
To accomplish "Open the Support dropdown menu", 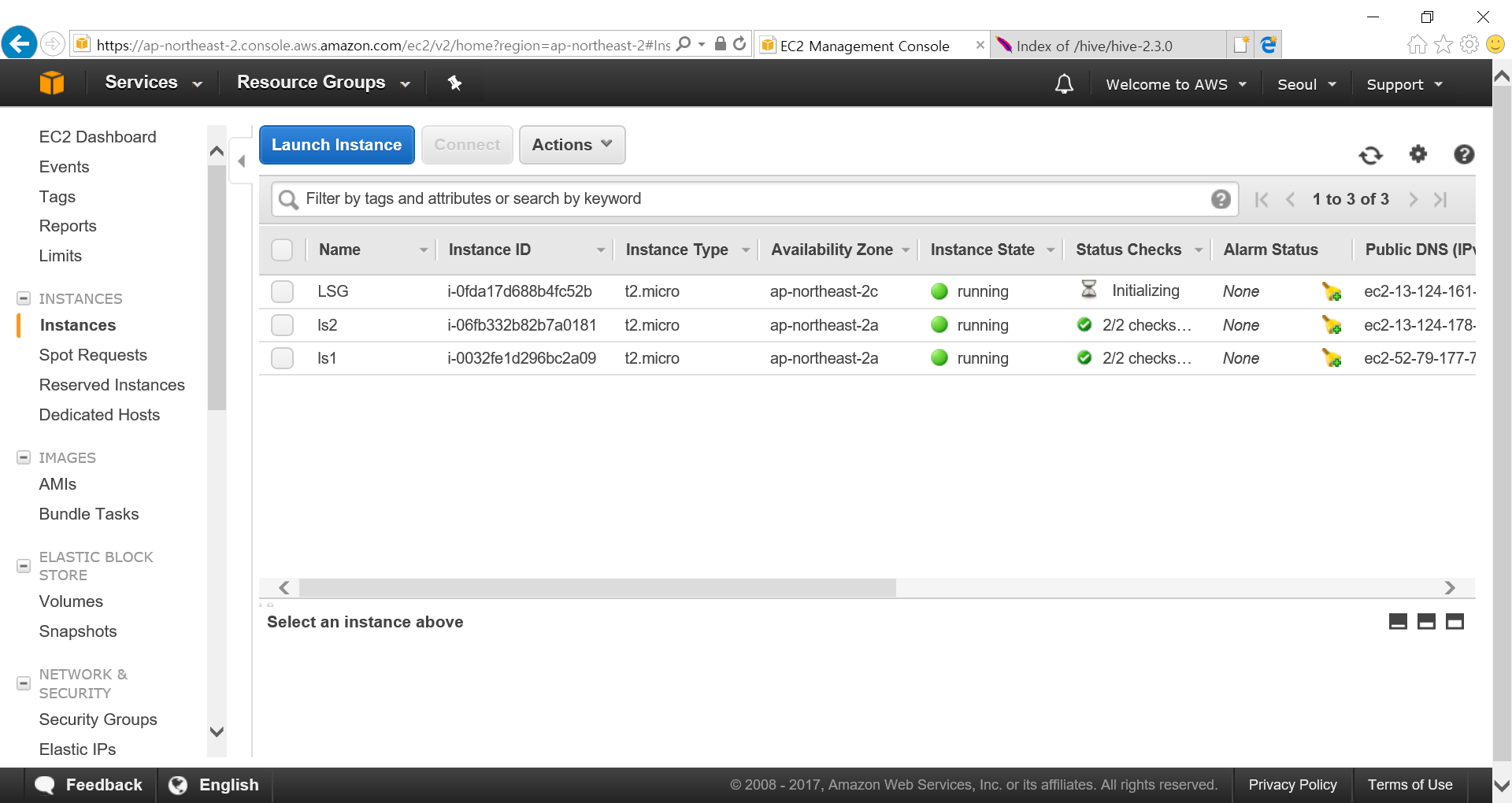I will coord(1404,84).
